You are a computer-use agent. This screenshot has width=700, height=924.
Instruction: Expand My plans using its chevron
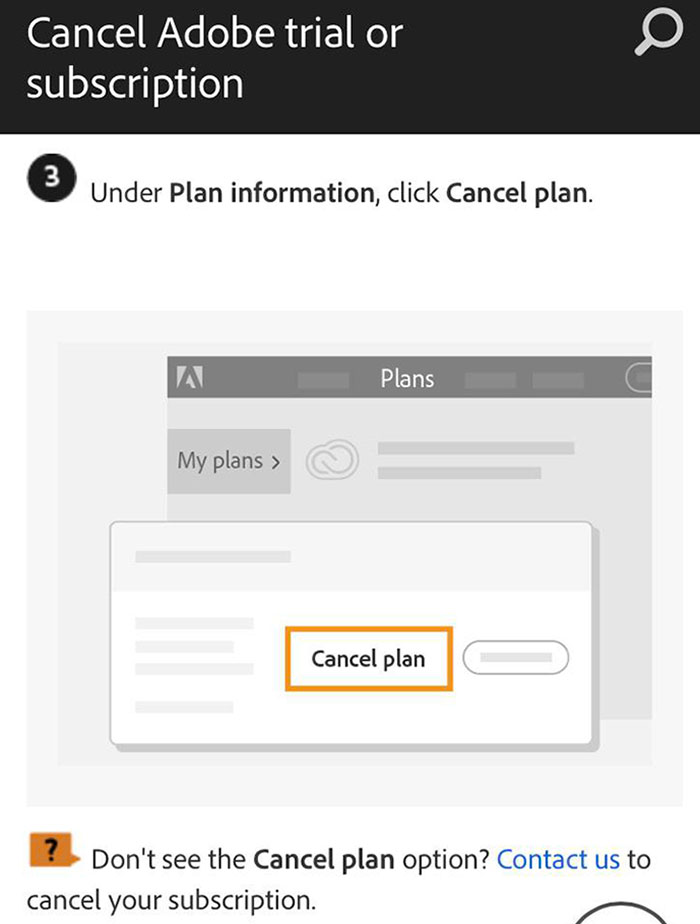(x=275, y=460)
